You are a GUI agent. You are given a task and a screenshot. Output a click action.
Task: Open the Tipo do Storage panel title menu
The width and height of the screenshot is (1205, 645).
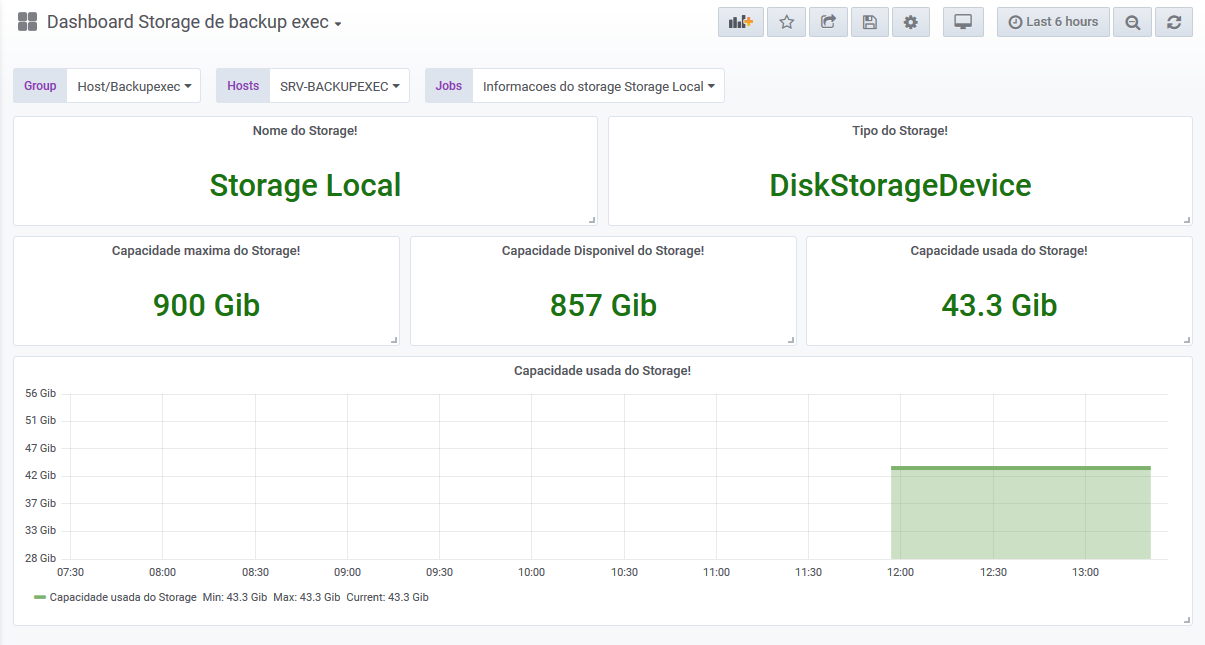tap(900, 131)
